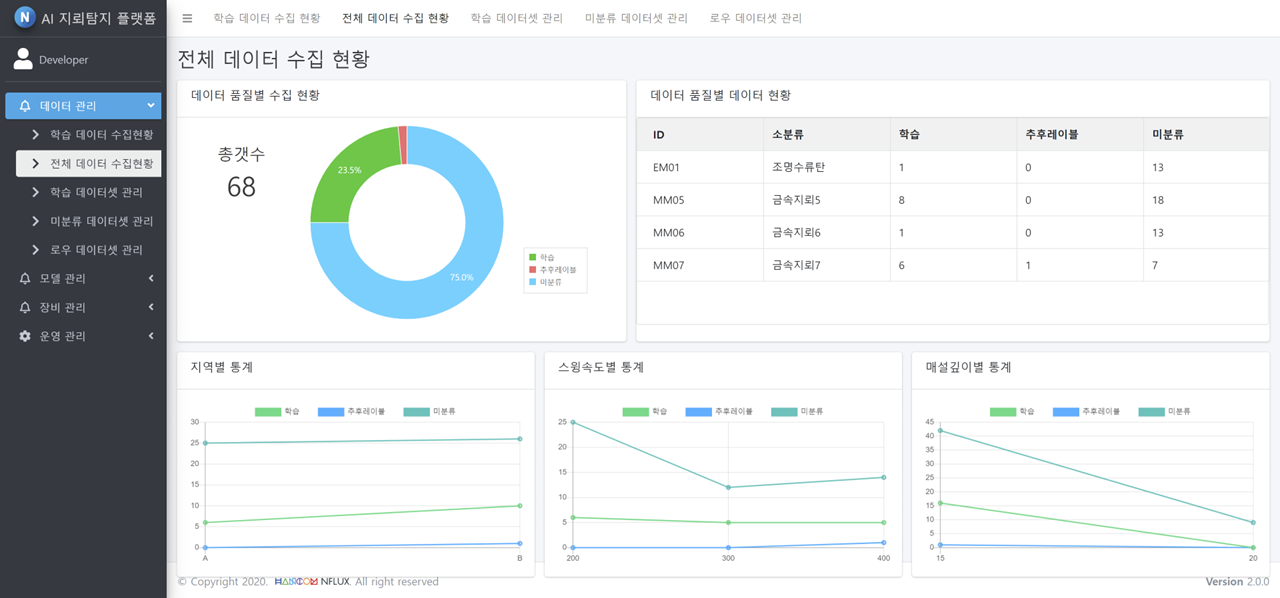
Task: Click the small red donut segment
Action: 402,145
